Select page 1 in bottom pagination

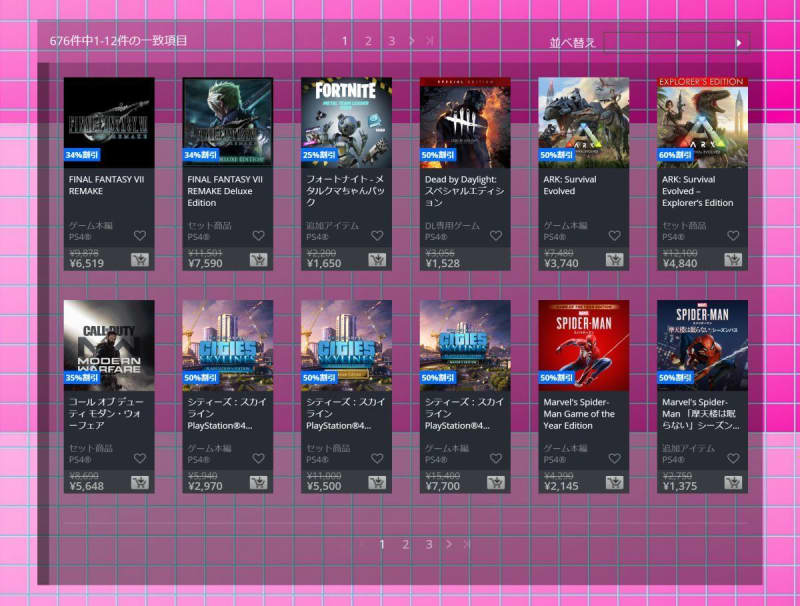pyautogui.click(x=382, y=544)
